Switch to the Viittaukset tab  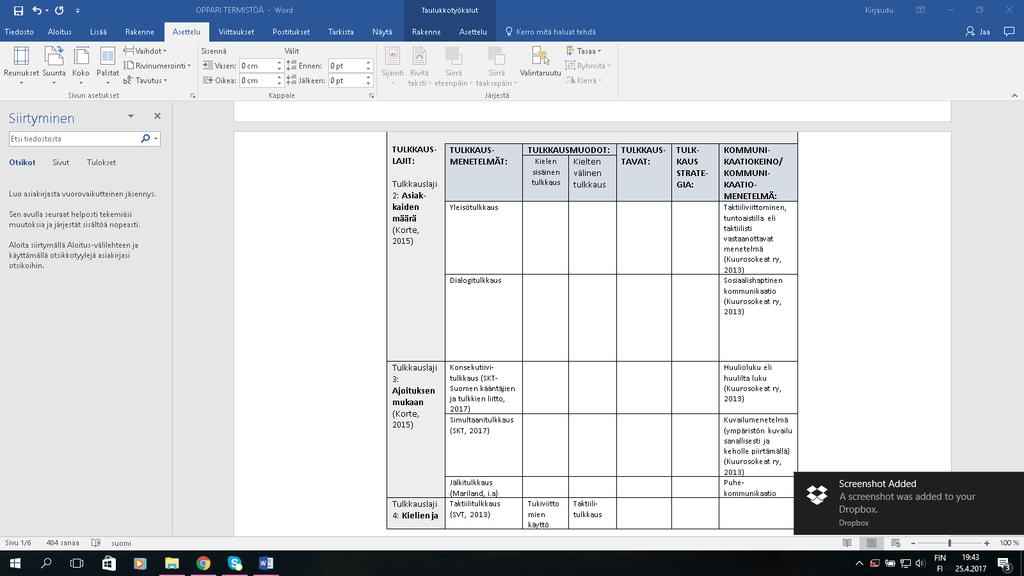point(236,31)
